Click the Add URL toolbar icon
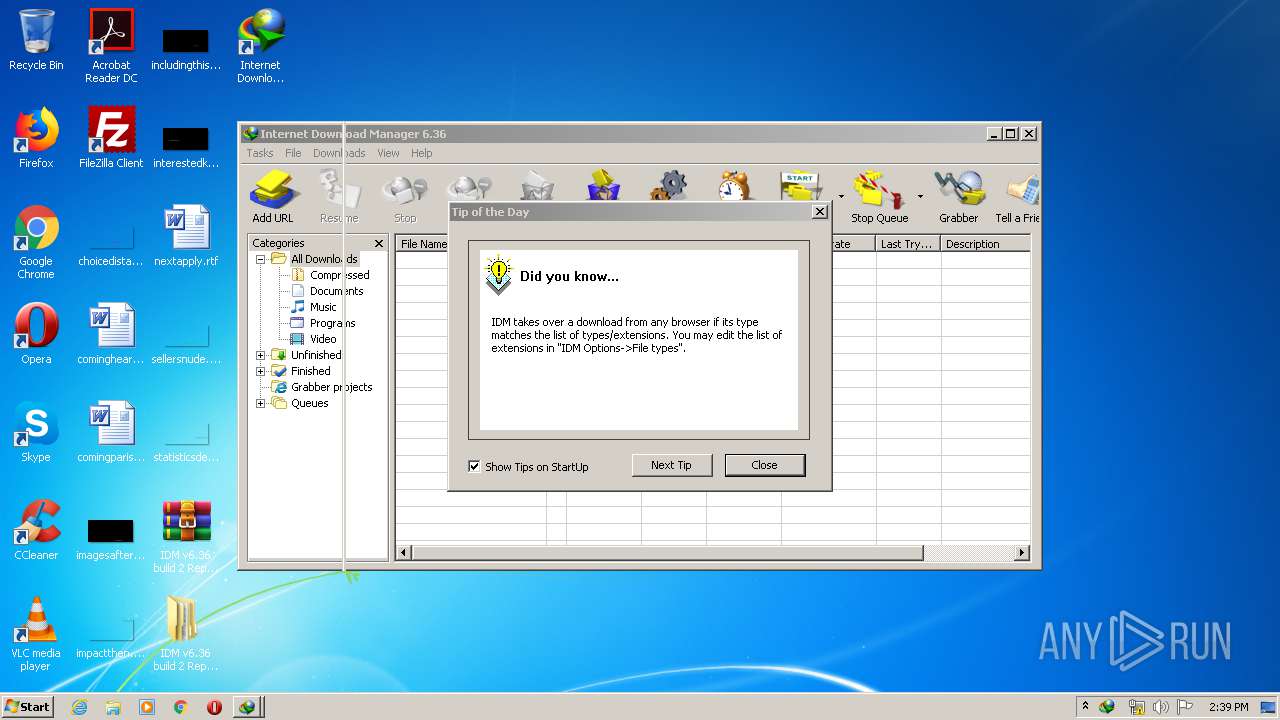The image size is (1280, 720). pos(272,197)
